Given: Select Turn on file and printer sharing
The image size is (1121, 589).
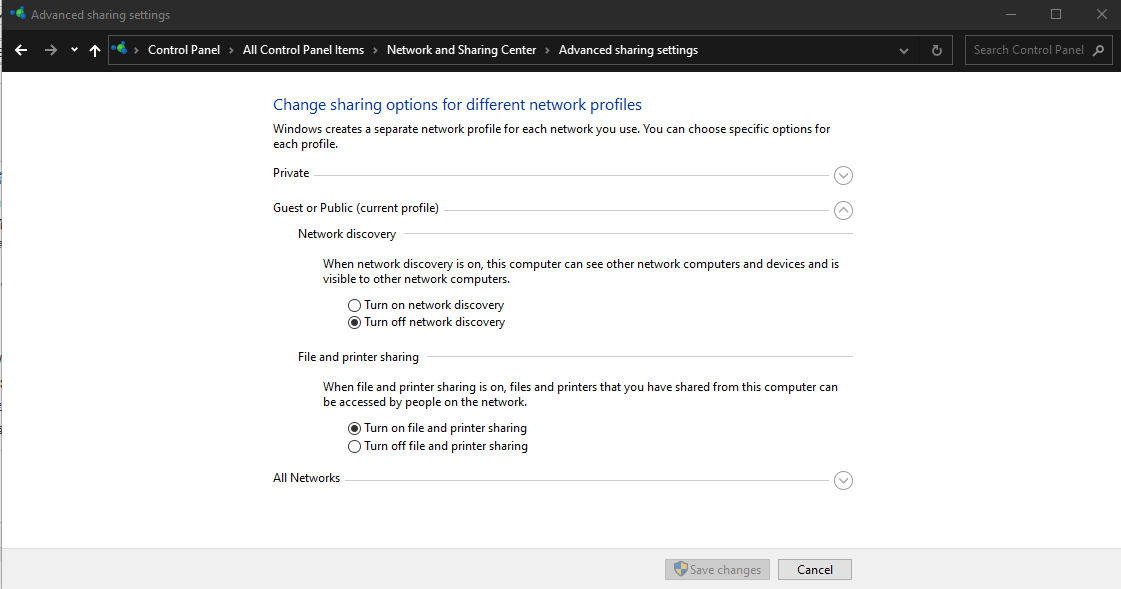Looking at the screenshot, I should click(354, 428).
